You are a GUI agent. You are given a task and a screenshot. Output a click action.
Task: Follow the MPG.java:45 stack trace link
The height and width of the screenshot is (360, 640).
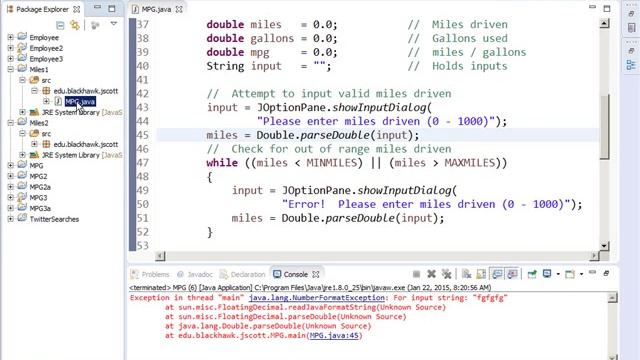coord(334,336)
